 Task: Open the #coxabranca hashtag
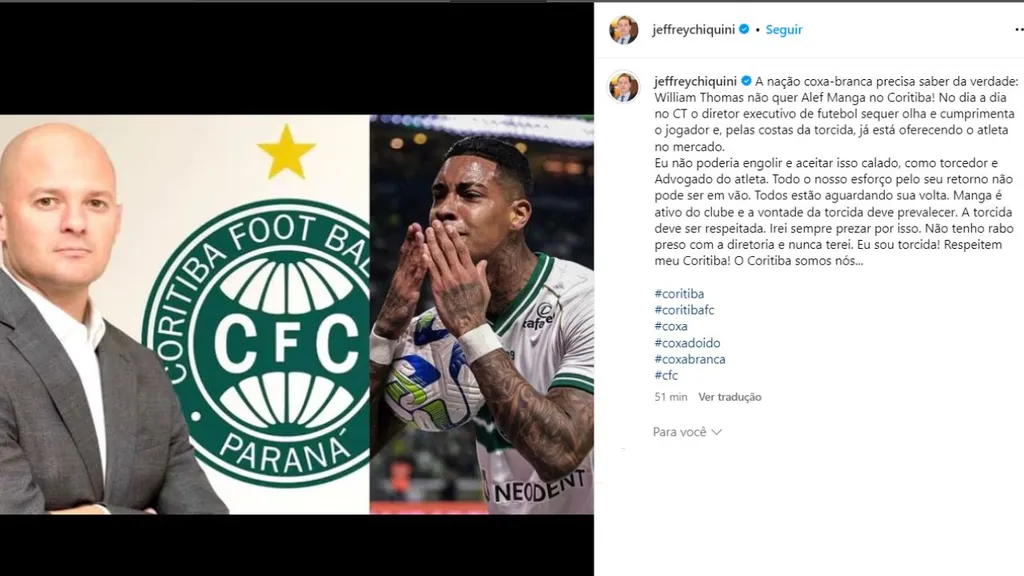click(x=690, y=359)
